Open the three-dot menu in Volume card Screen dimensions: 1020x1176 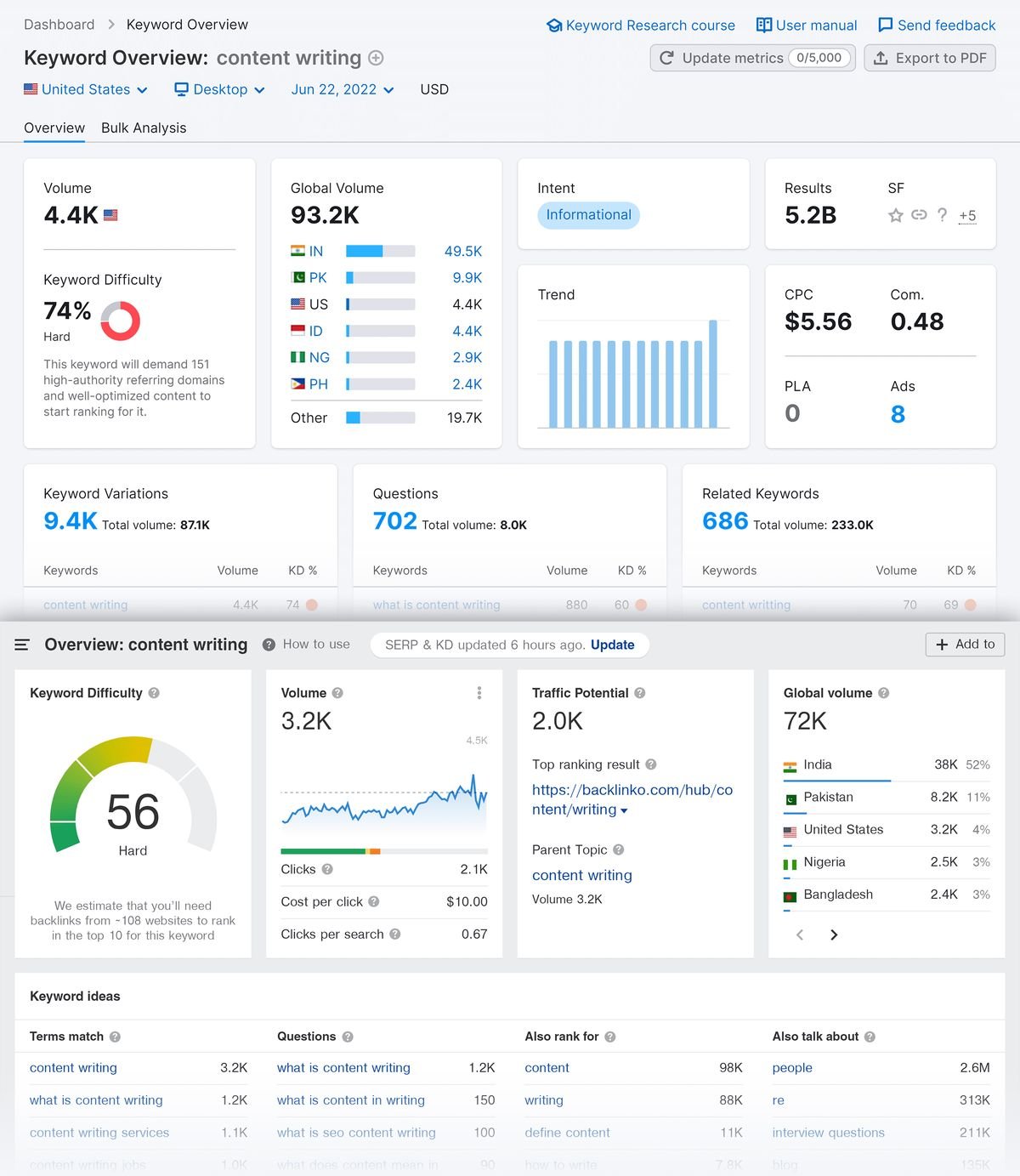479,693
